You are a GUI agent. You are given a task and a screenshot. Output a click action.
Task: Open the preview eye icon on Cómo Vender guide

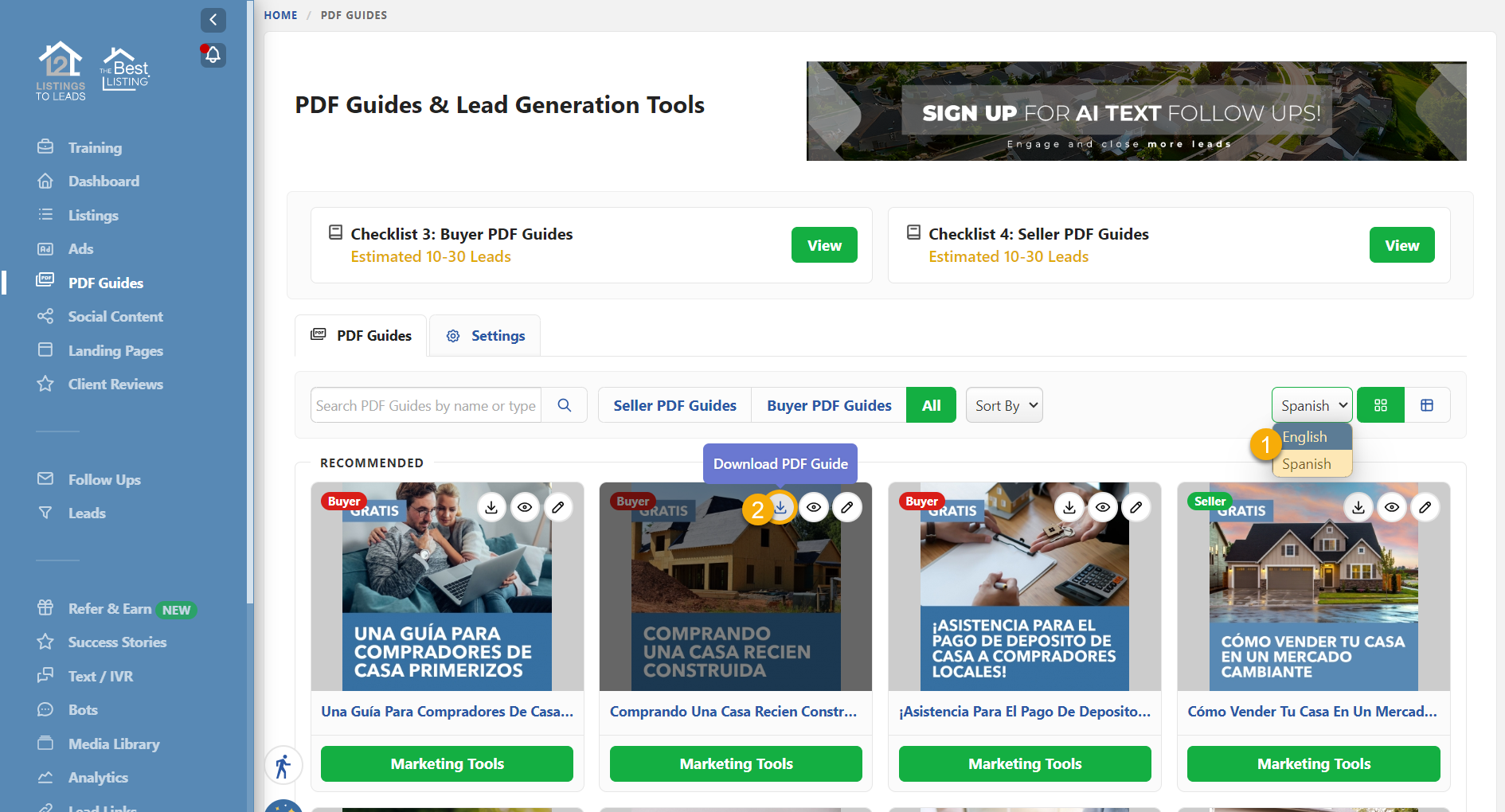pyautogui.click(x=1391, y=507)
